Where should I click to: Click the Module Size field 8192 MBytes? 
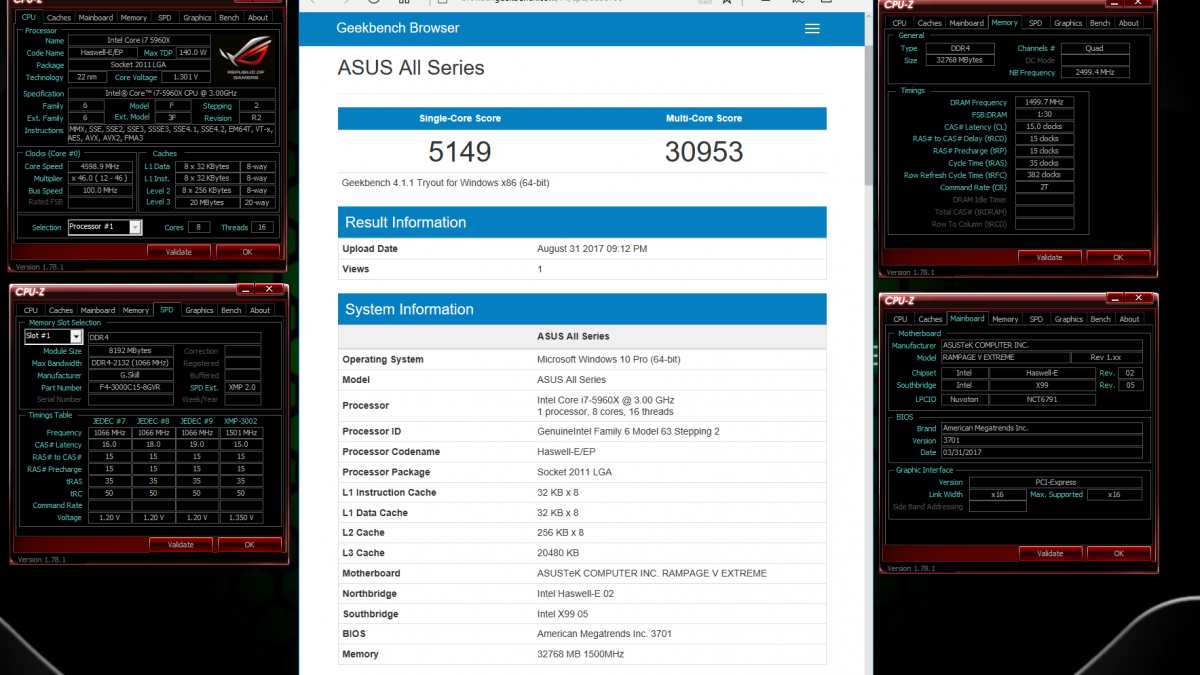coord(132,352)
